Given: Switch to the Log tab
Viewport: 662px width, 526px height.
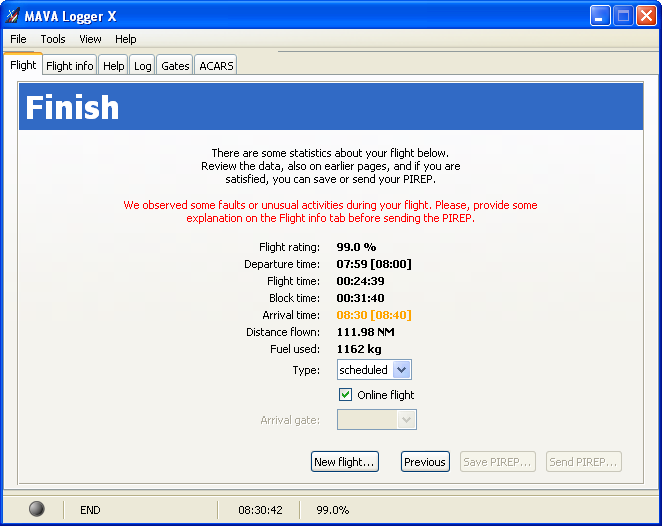Looking at the screenshot, I should [142, 66].
